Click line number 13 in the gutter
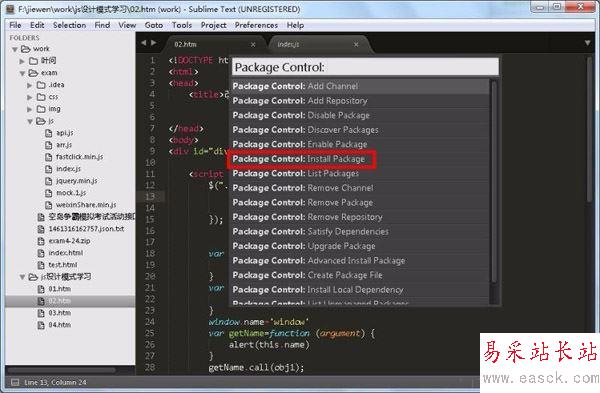This screenshot has width=600, height=393. tap(150, 196)
